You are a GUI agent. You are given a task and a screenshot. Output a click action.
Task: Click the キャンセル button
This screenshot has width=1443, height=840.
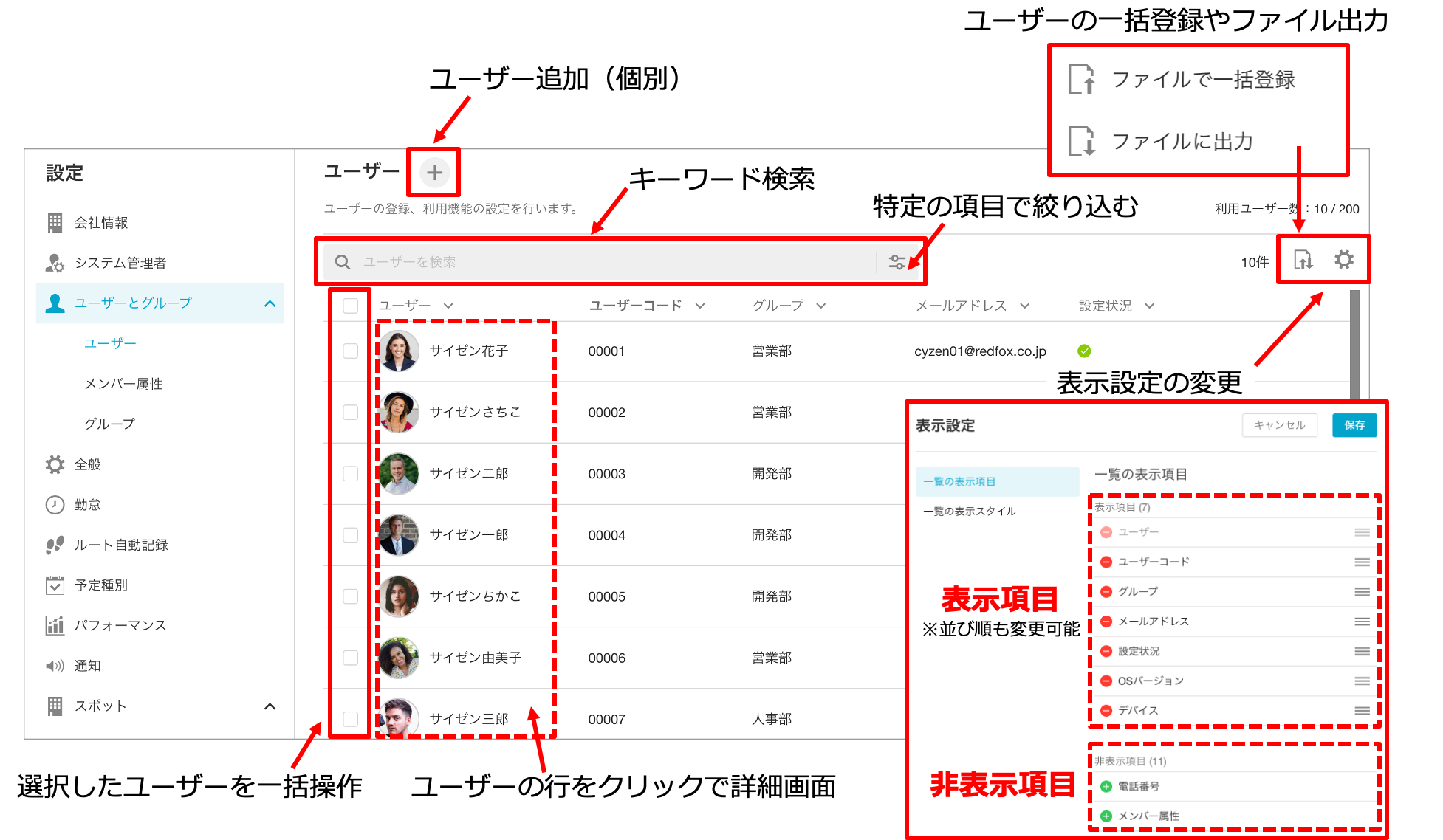tap(1279, 425)
